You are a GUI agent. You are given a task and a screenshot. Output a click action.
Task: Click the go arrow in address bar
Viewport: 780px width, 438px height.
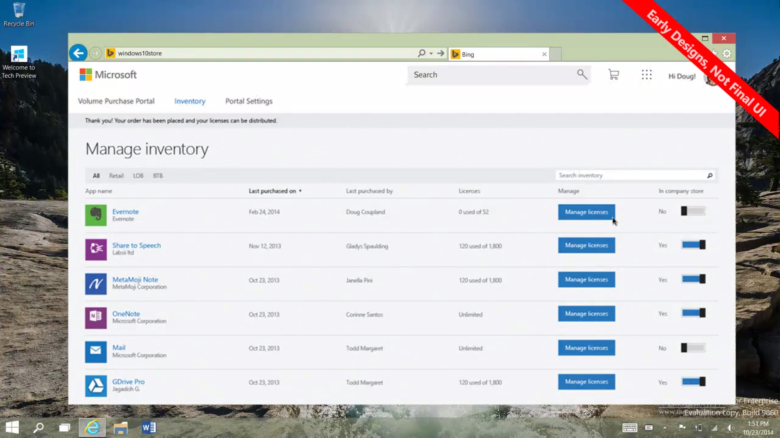pos(440,53)
